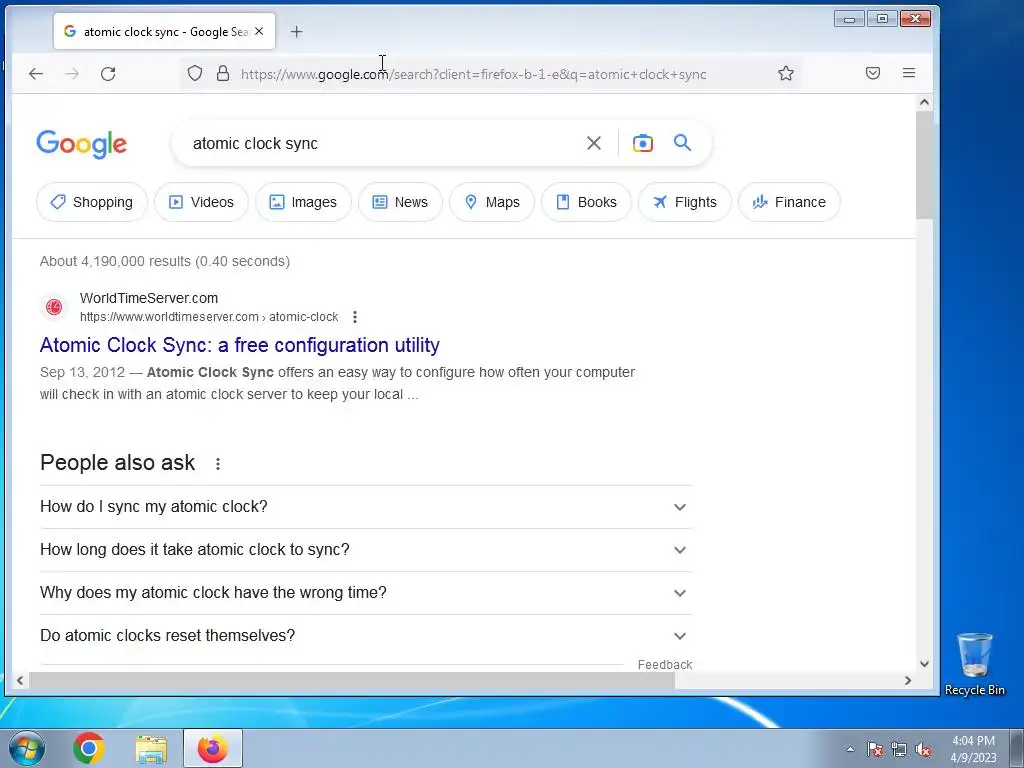The width and height of the screenshot is (1024, 768).
Task: Open the Firefox hamburger menu
Action: (x=908, y=73)
